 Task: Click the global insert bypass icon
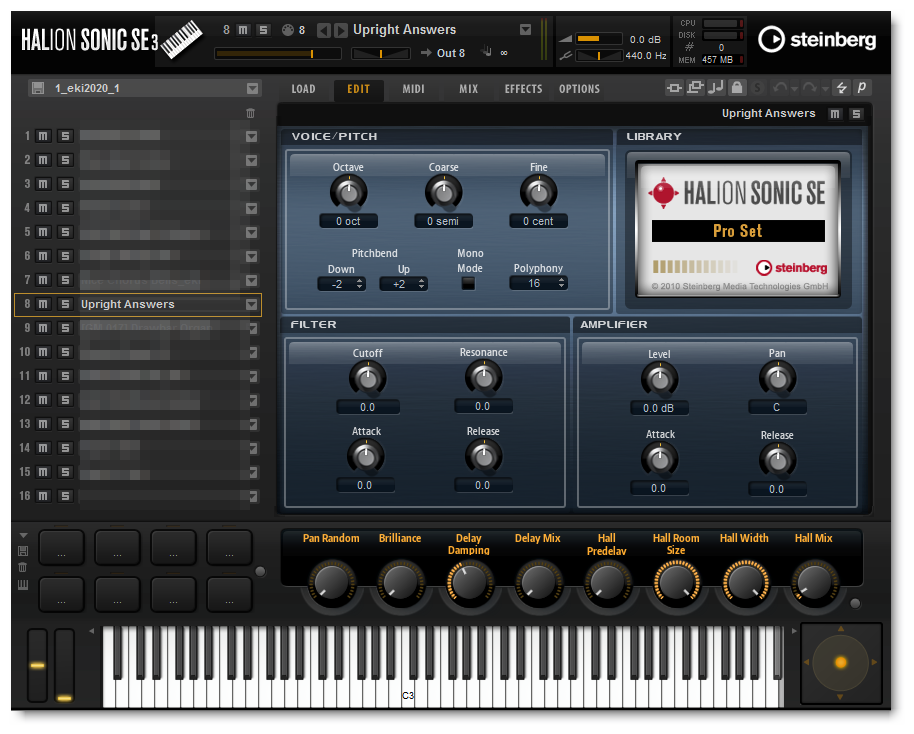(x=674, y=88)
